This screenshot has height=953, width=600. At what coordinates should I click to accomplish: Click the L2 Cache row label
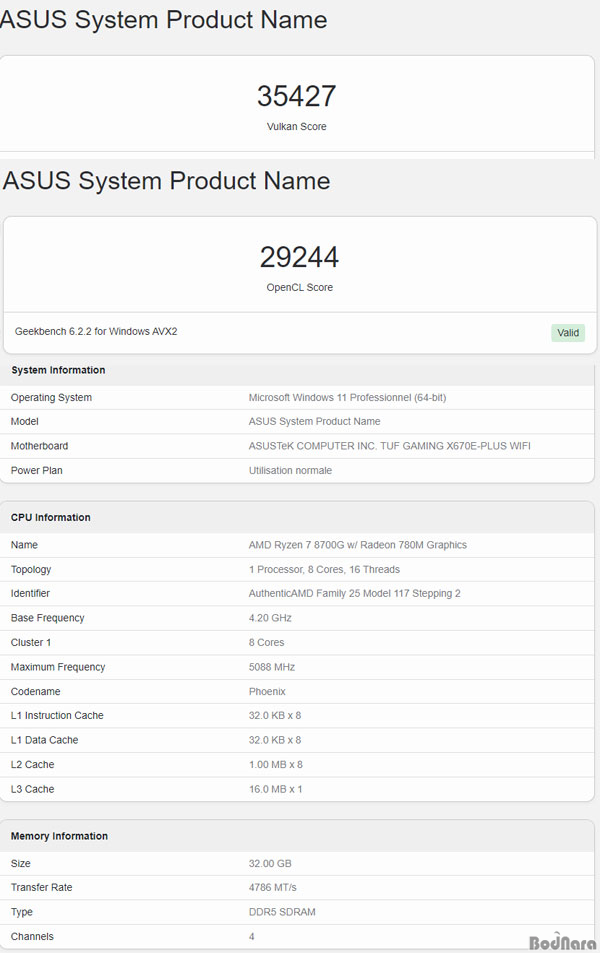[32, 765]
